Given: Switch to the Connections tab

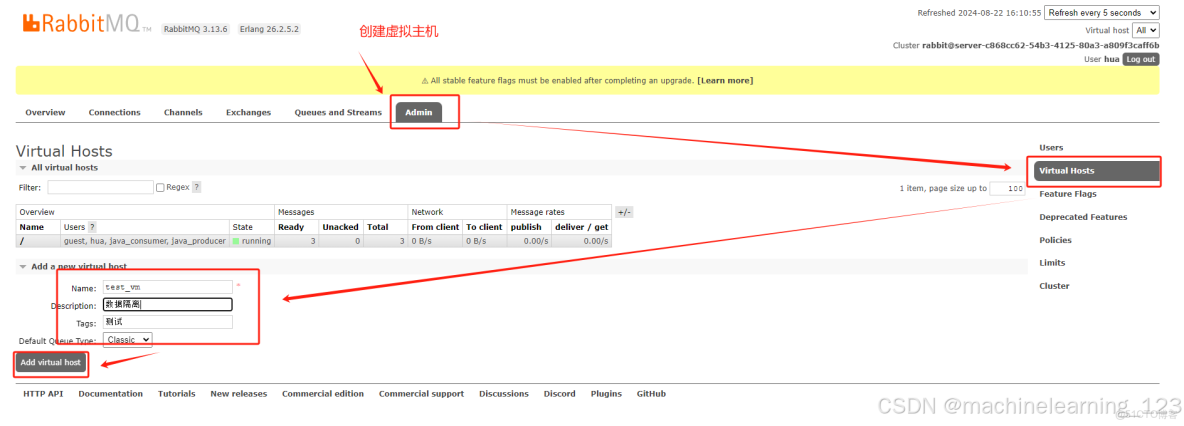Looking at the screenshot, I should (x=115, y=113).
